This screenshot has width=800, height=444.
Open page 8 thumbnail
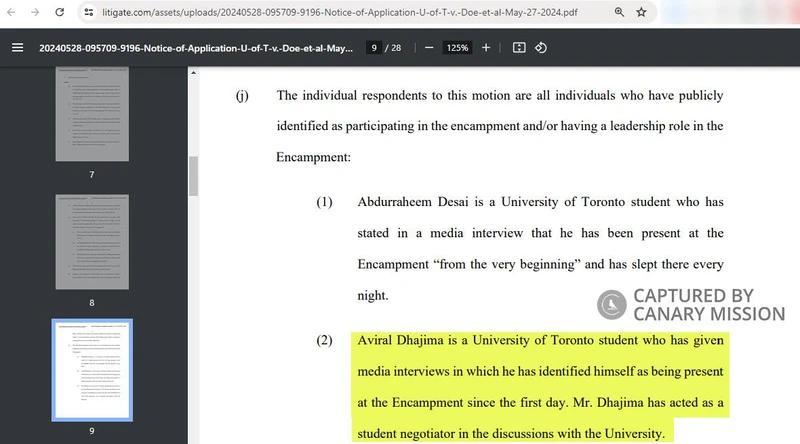pyautogui.click(x=92, y=242)
